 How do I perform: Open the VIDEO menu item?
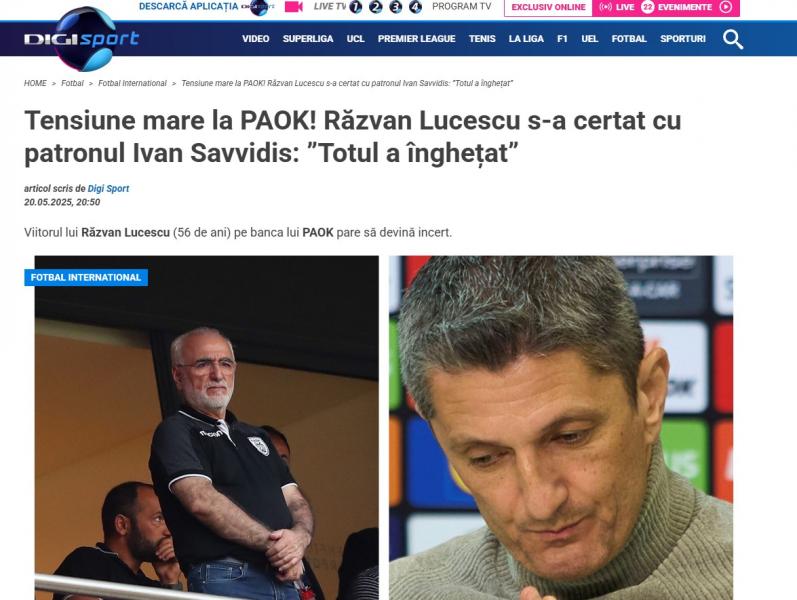click(256, 39)
